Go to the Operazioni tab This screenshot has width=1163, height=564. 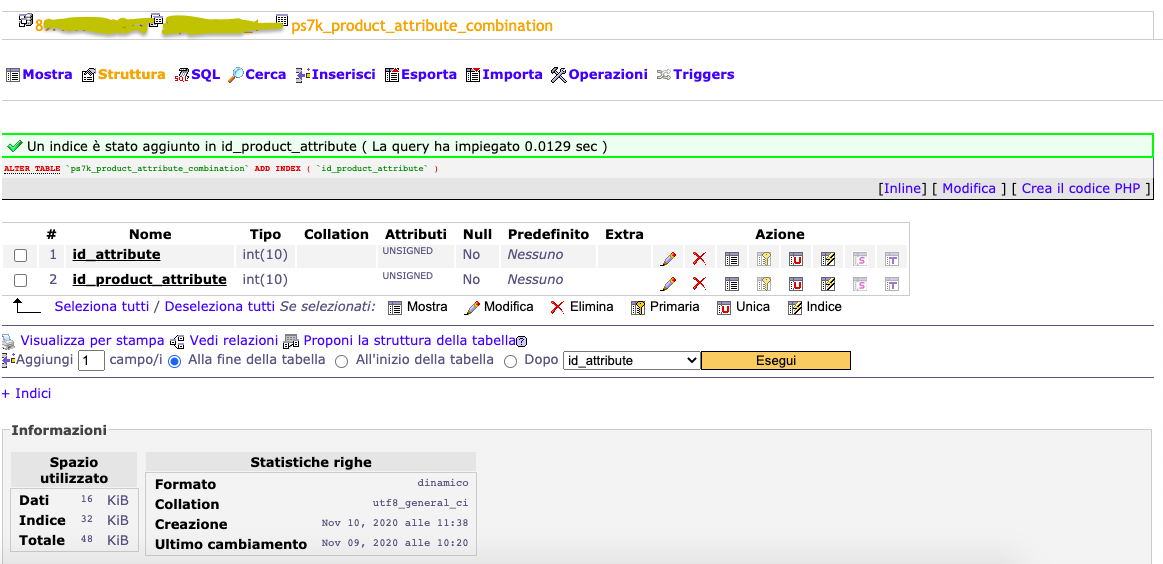(599, 74)
